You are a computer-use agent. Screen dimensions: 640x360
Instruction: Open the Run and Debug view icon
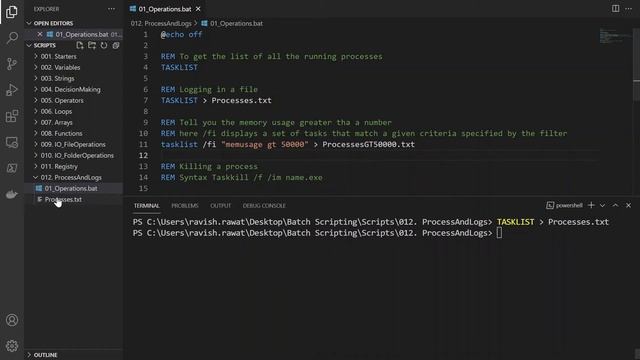(12, 90)
